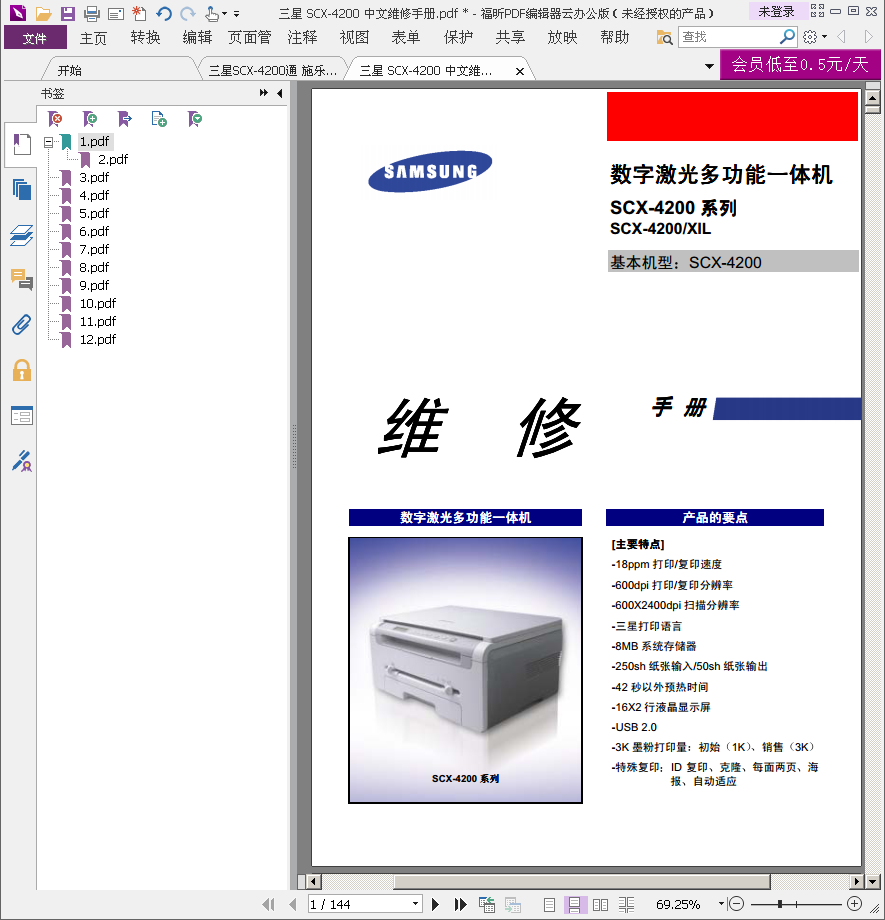Image resolution: width=885 pixels, height=920 pixels.
Task: Click the horizontal scrollbar thumb
Action: pyautogui.click(x=582, y=881)
